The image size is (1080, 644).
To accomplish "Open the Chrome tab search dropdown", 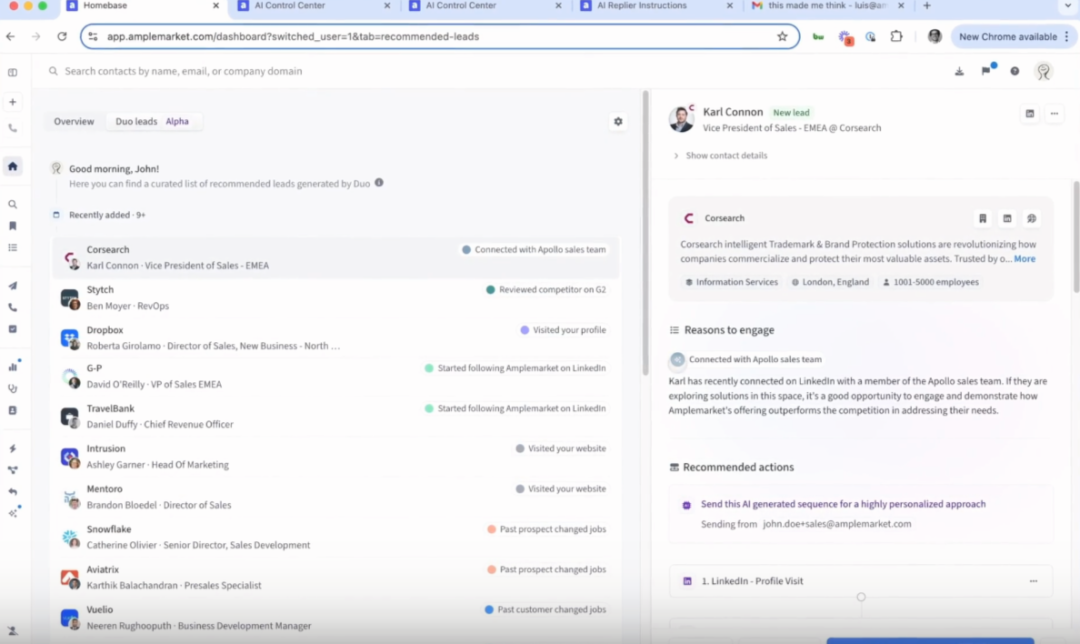I will click(1068, 6).
